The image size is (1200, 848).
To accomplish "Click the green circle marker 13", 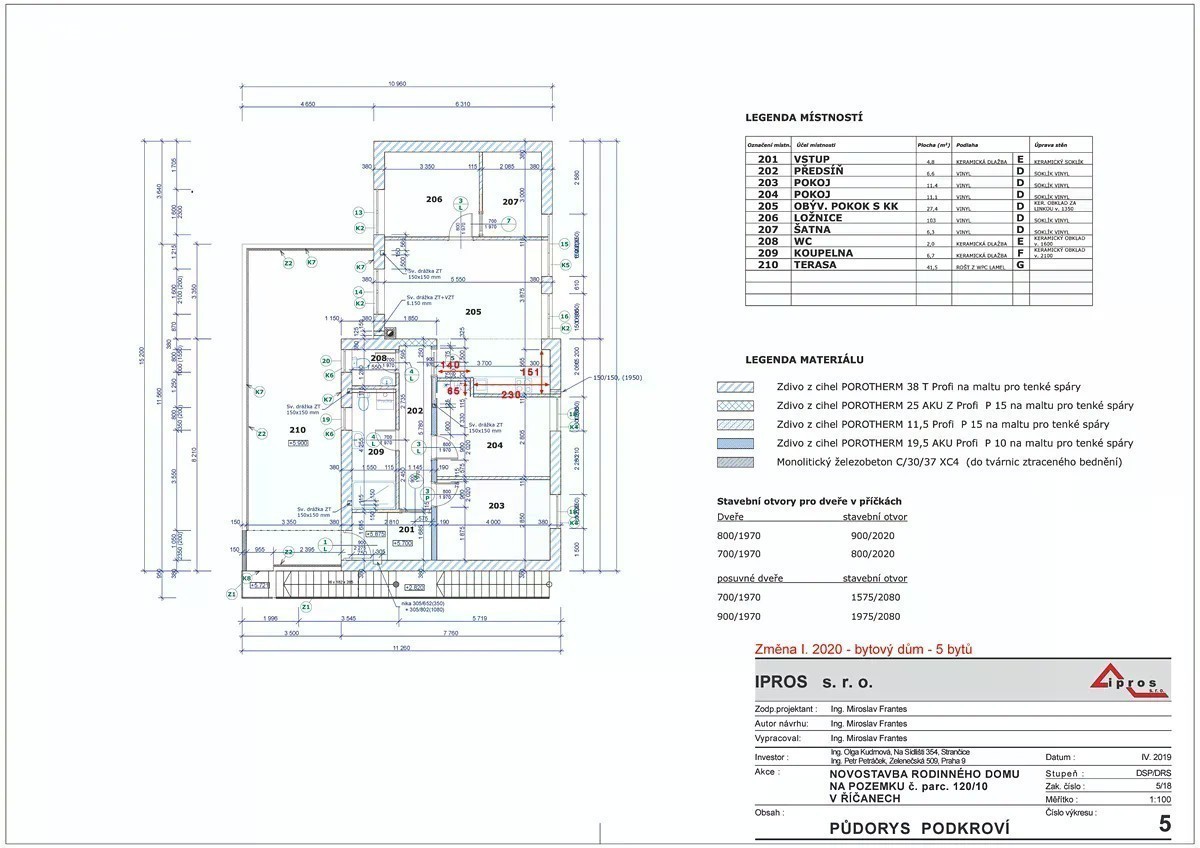I will (358, 212).
